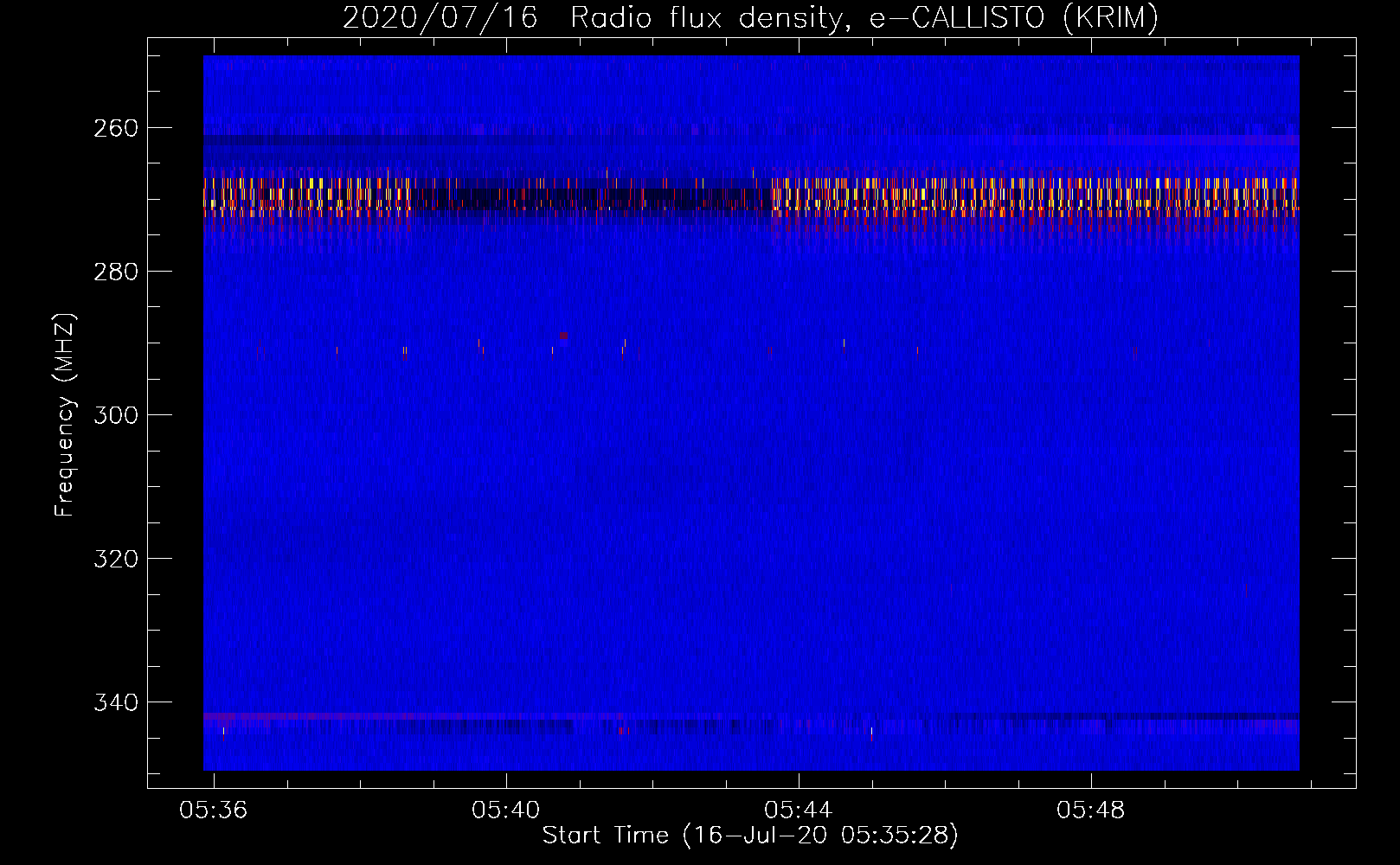Viewport: 1400px width, 865px height.
Task: Click the red spot near 343 MHz at 05:41
Action: pyautogui.click(x=624, y=732)
